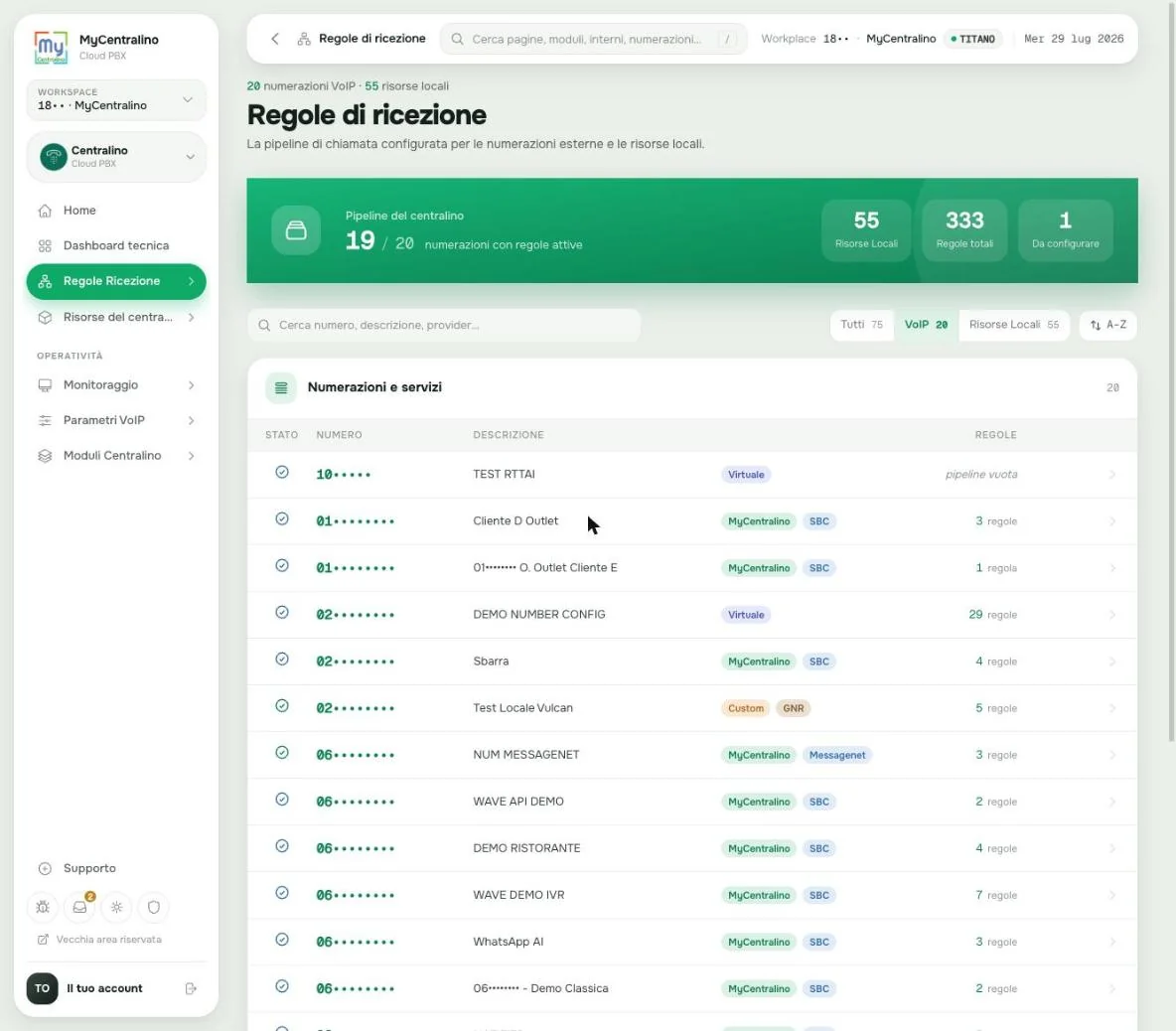This screenshot has width=1176, height=1031.
Task: Focus the Cerca numero, descrizione, provider field
Action: 444,326
